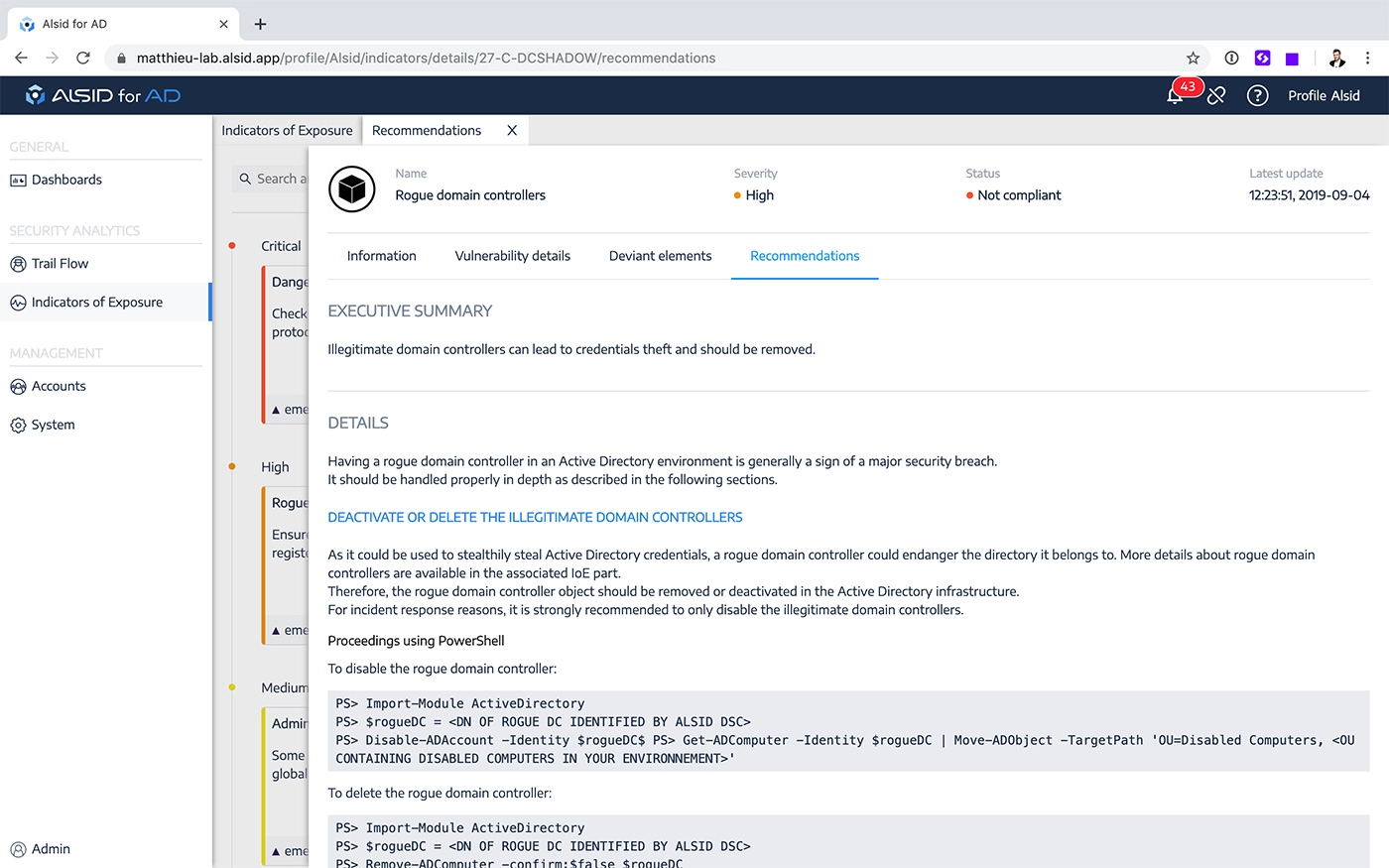
Task: Open Dashboards in the sidebar
Action: coord(66,180)
